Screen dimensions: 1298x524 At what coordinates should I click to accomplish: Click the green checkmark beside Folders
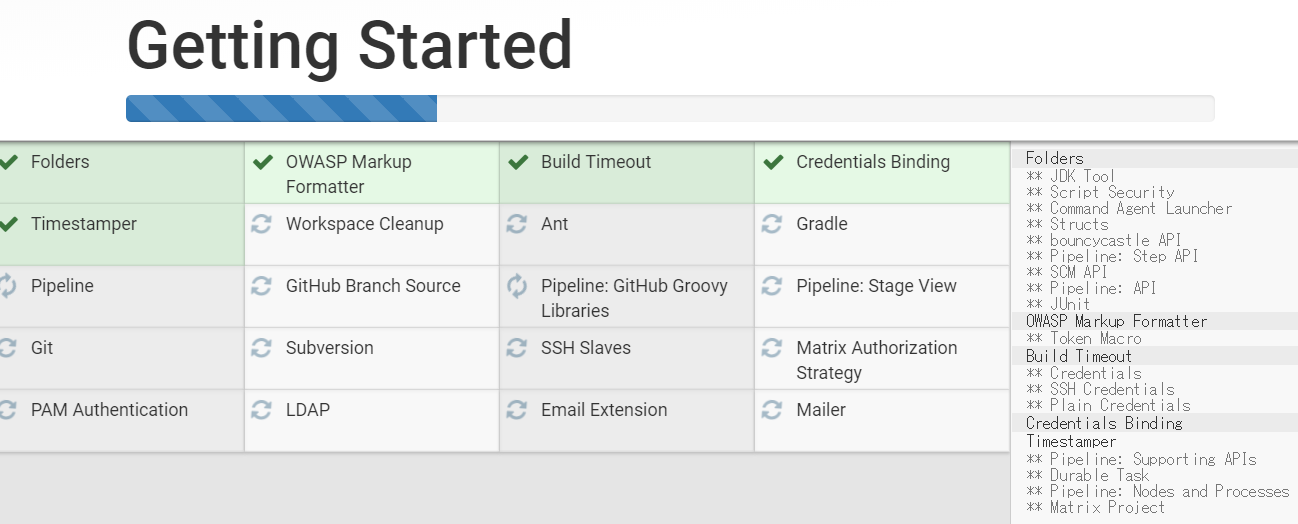pos(9,162)
